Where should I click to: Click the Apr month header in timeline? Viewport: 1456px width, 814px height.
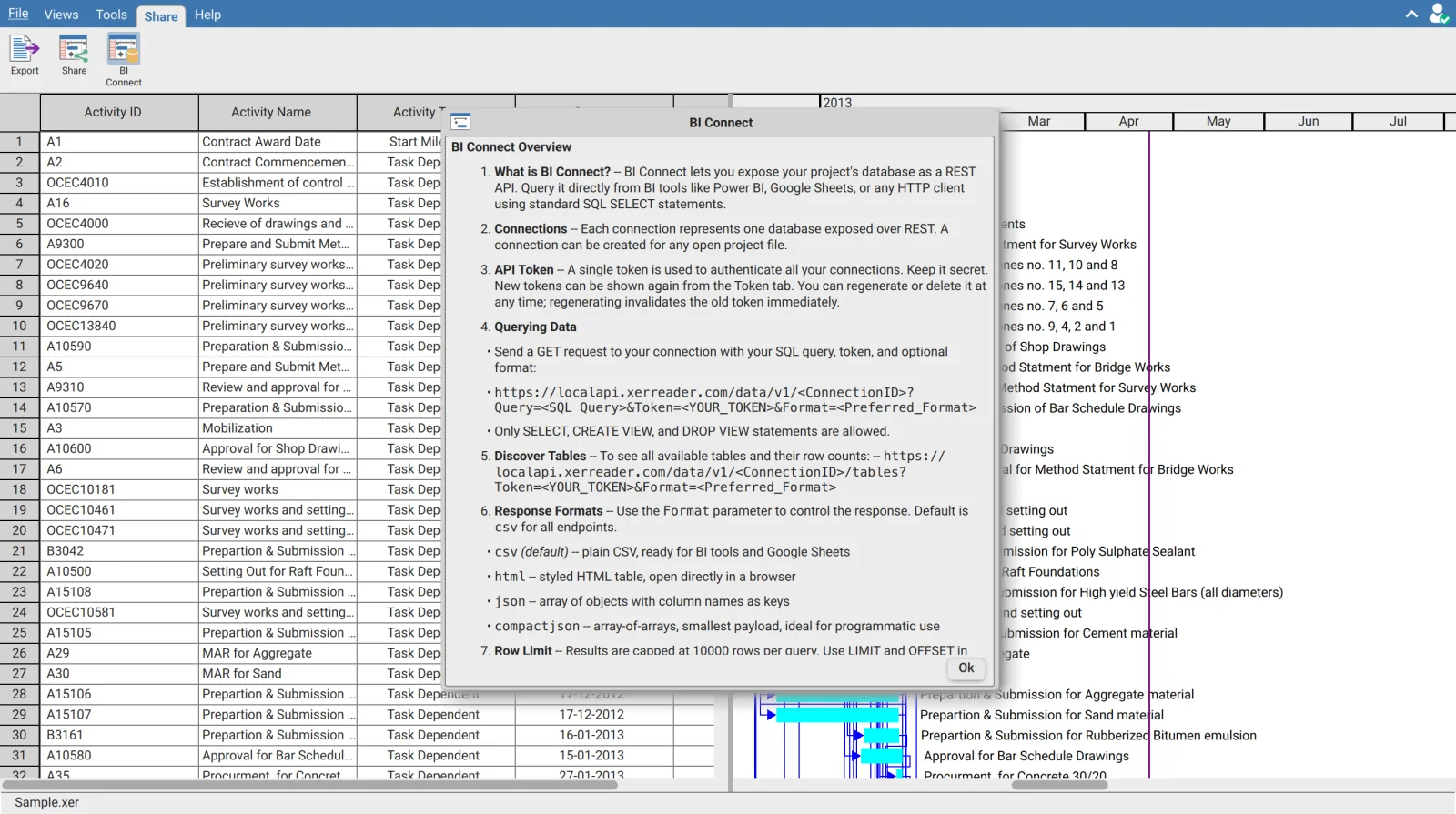[x=1128, y=121]
